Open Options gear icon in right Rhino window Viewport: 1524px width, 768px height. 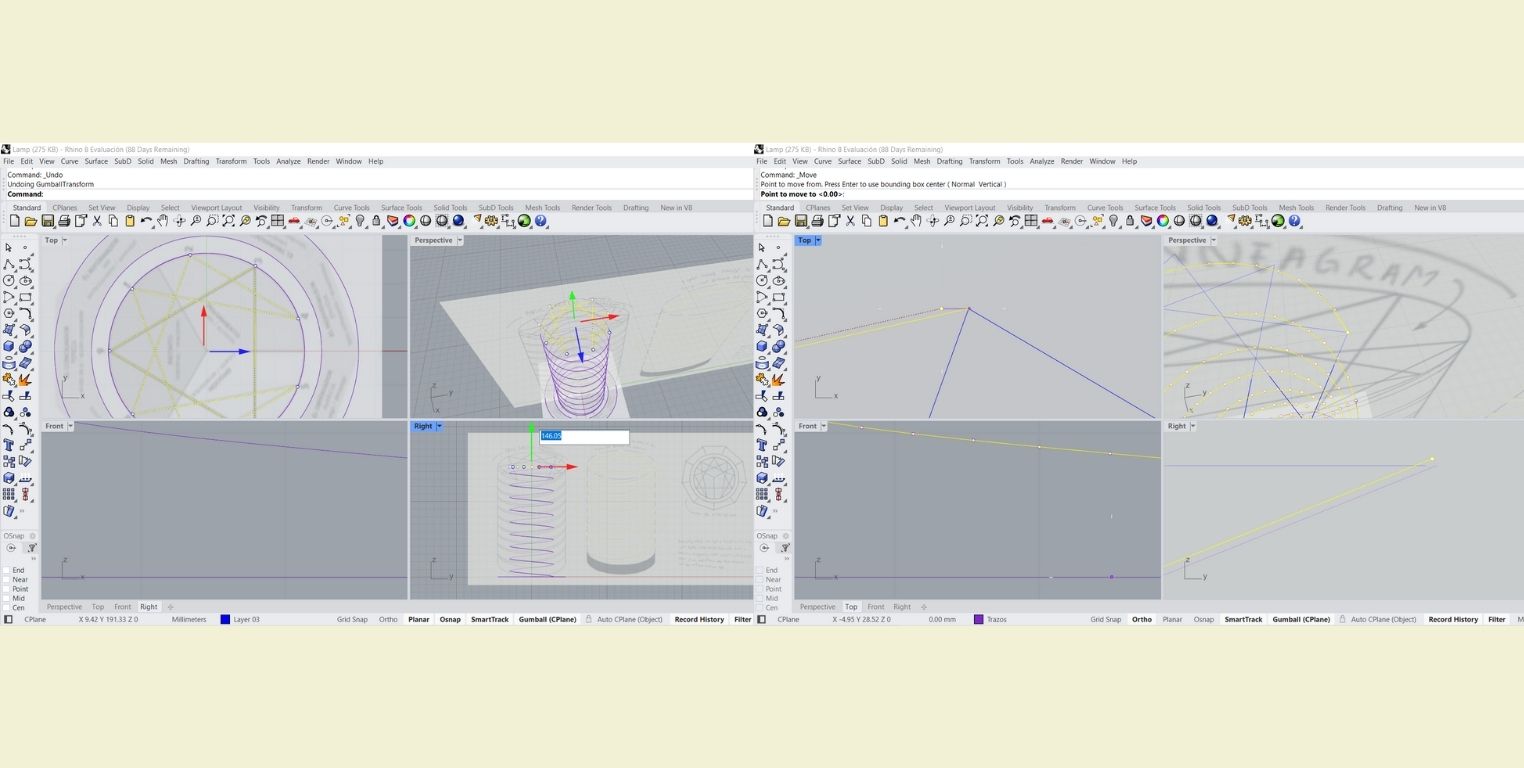pos(1245,221)
